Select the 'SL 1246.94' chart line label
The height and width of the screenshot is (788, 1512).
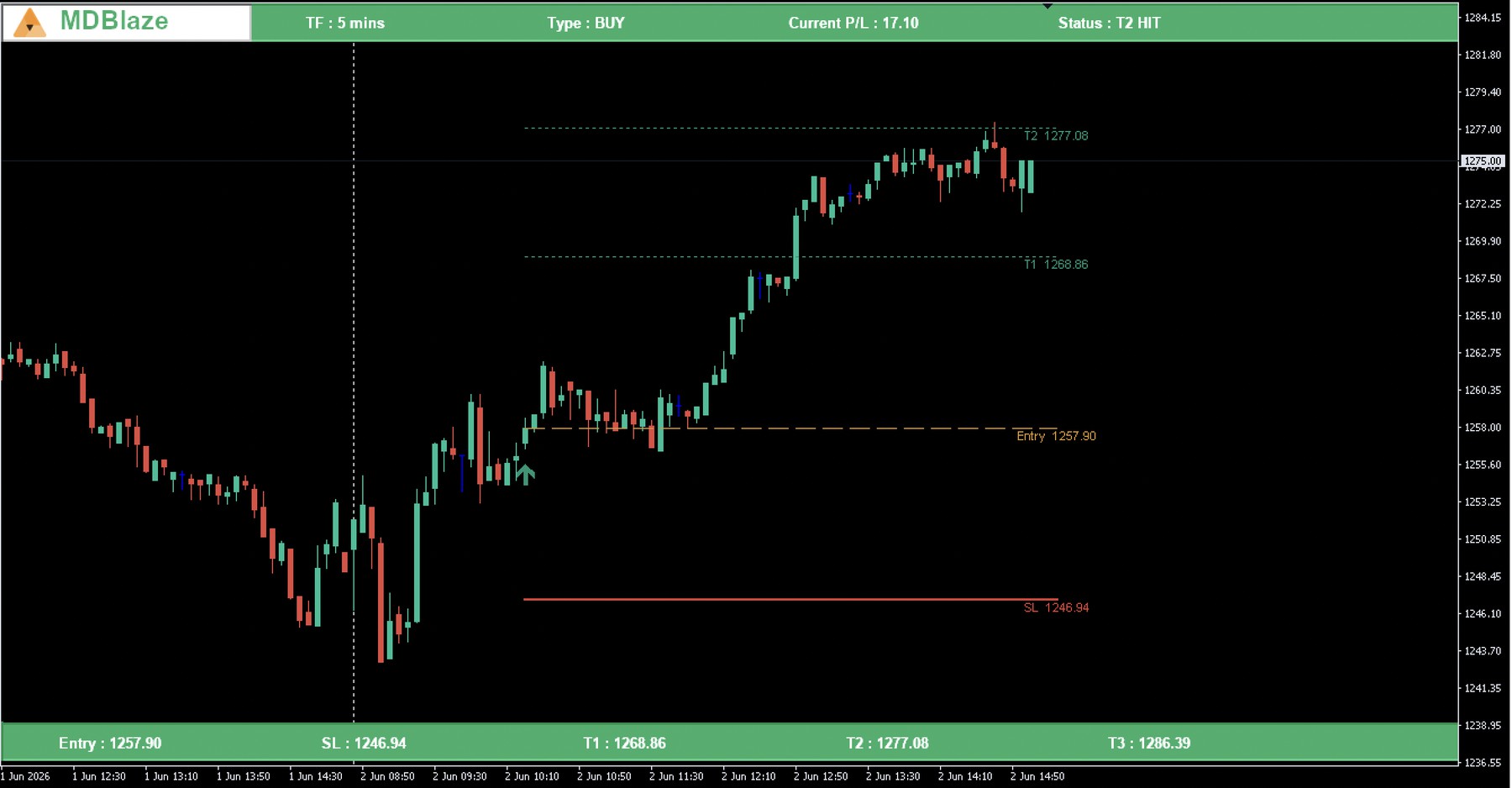click(1056, 607)
